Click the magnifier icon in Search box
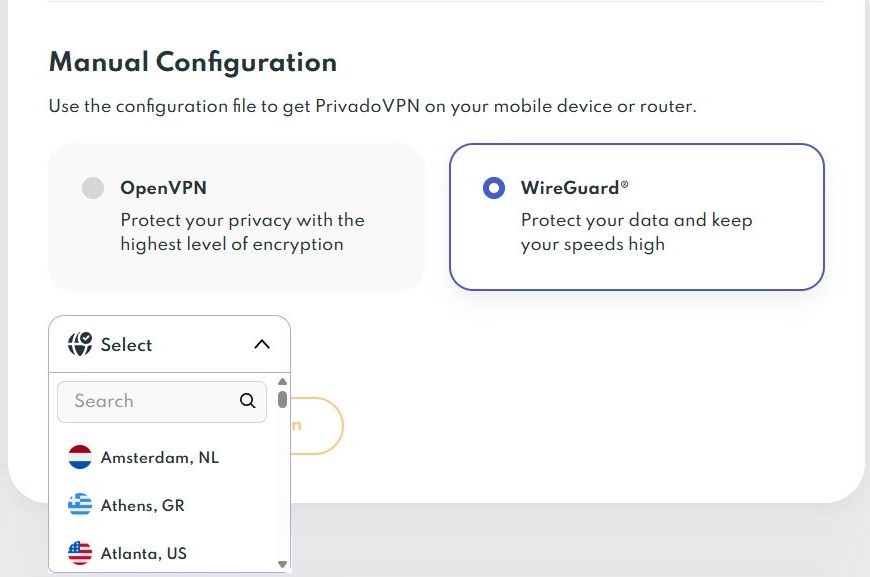 (x=248, y=401)
